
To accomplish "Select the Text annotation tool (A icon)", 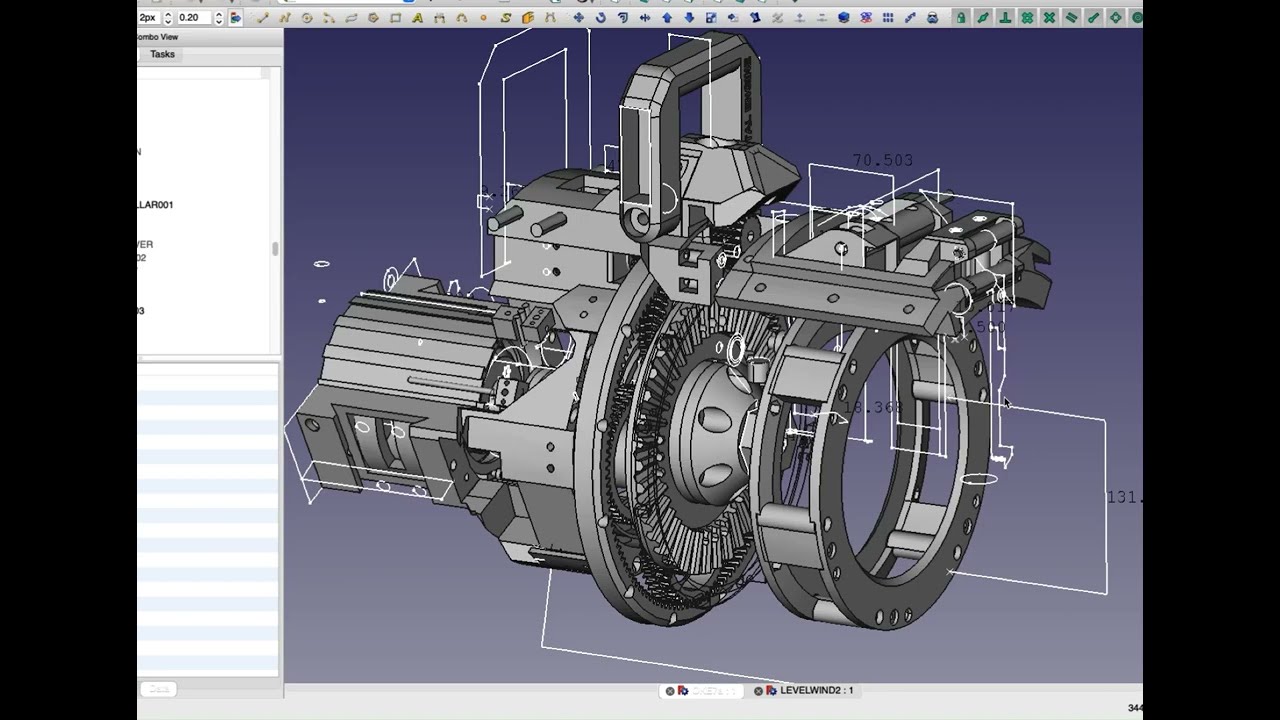I will (417, 18).
